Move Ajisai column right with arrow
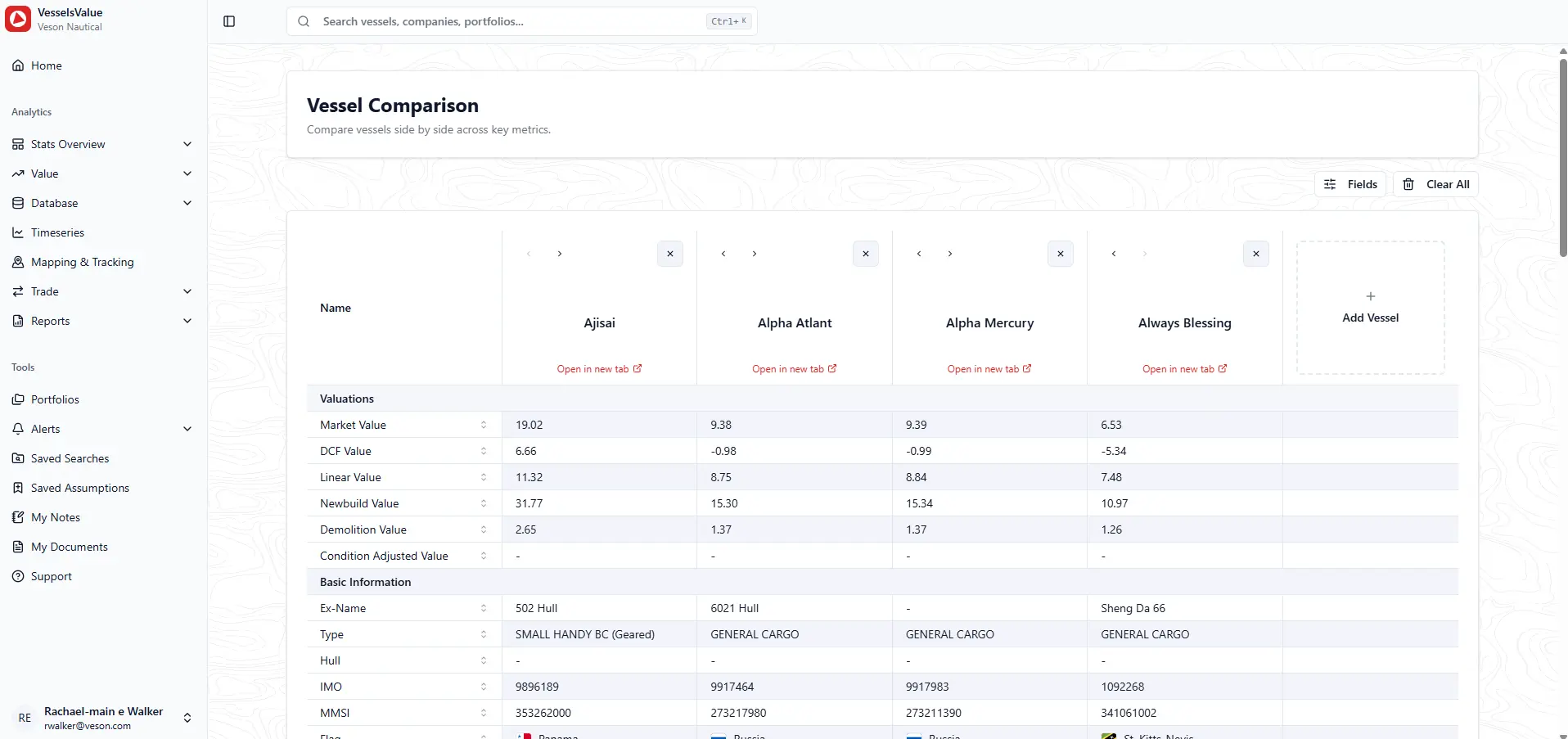The height and width of the screenshot is (739, 1568). pyautogui.click(x=560, y=254)
